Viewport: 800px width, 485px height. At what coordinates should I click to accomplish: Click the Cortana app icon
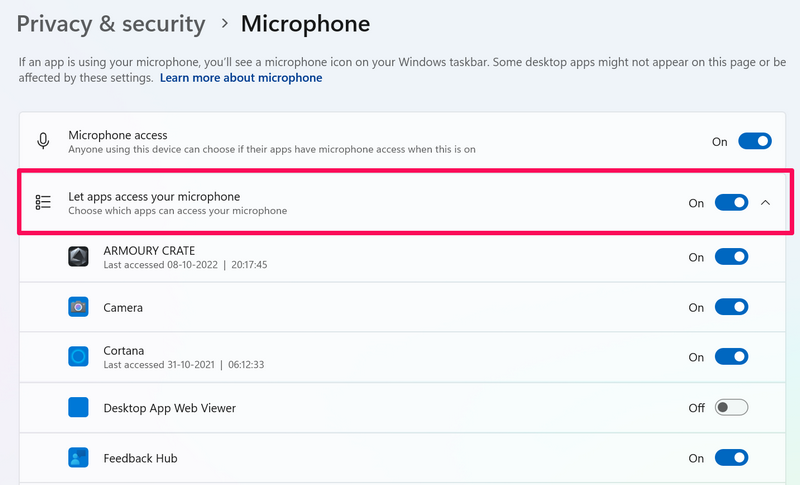[79, 357]
